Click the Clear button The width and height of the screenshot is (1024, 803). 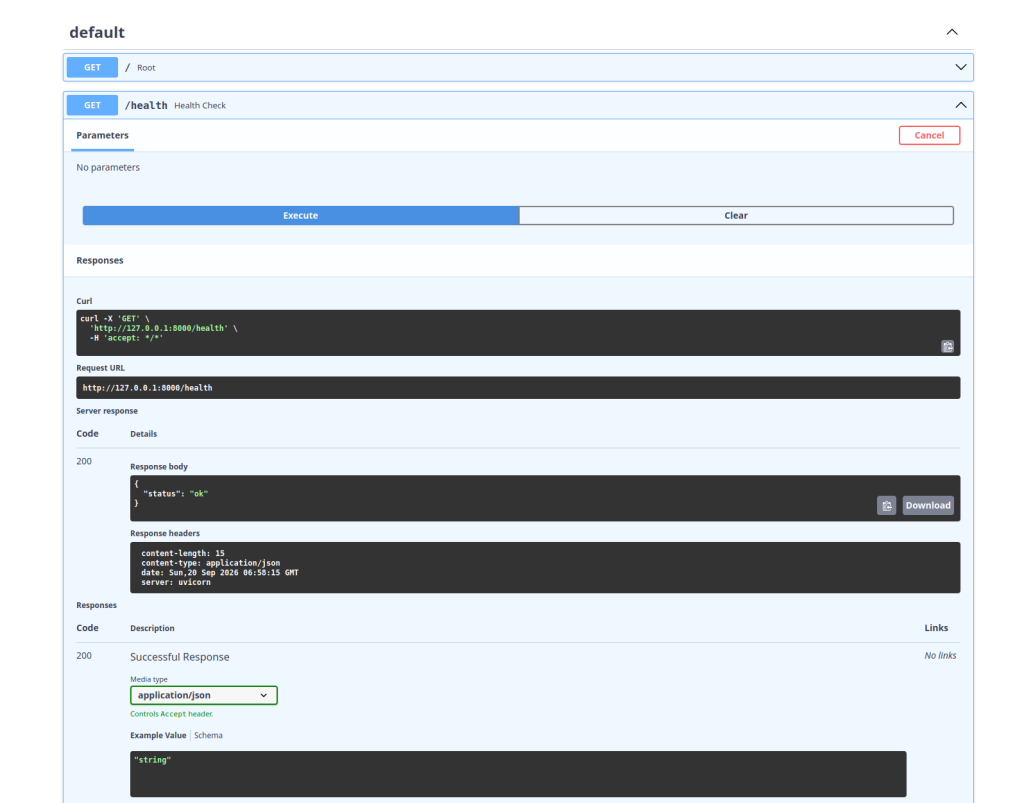(x=736, y=215)
